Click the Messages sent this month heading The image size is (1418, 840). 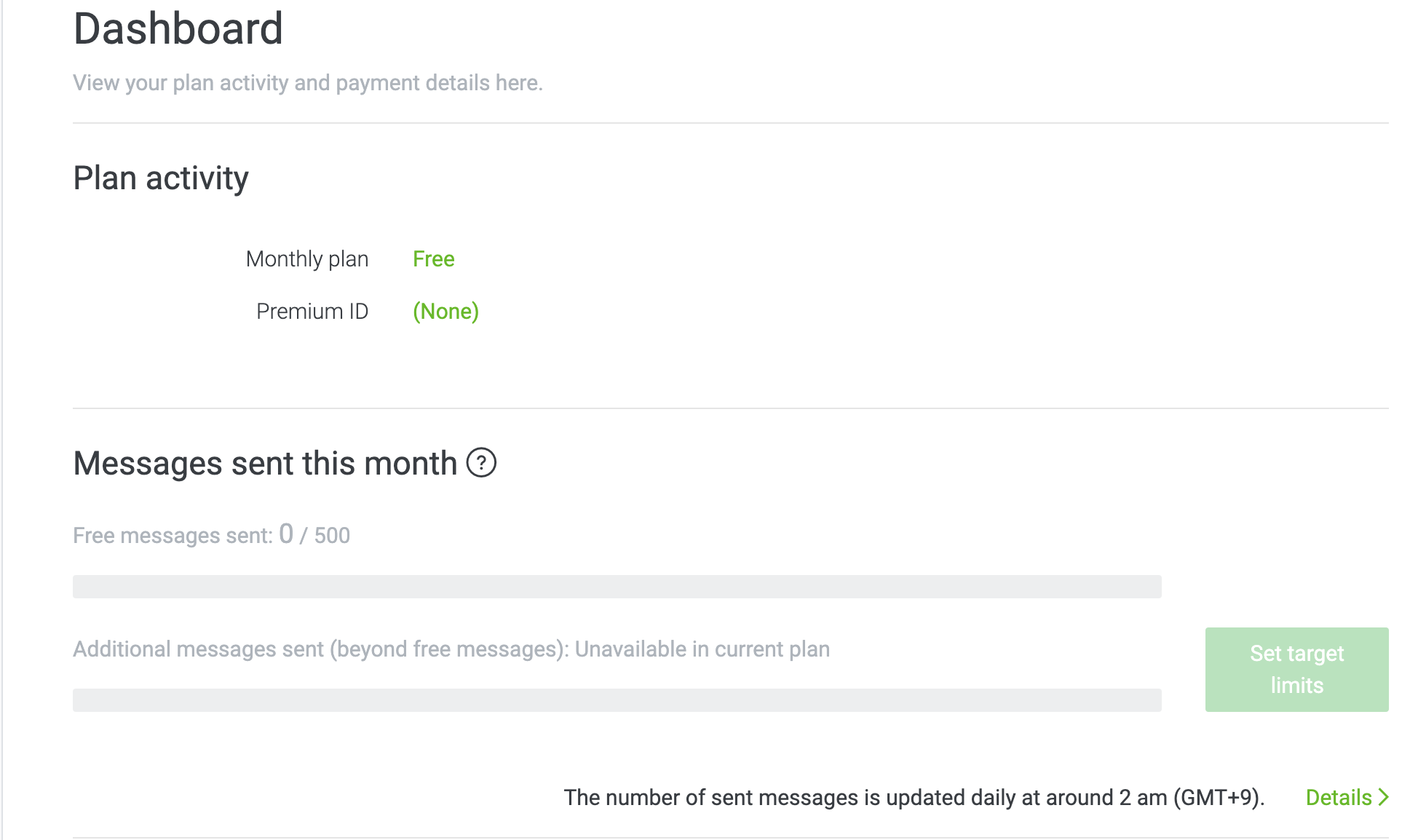coord(265,464)
